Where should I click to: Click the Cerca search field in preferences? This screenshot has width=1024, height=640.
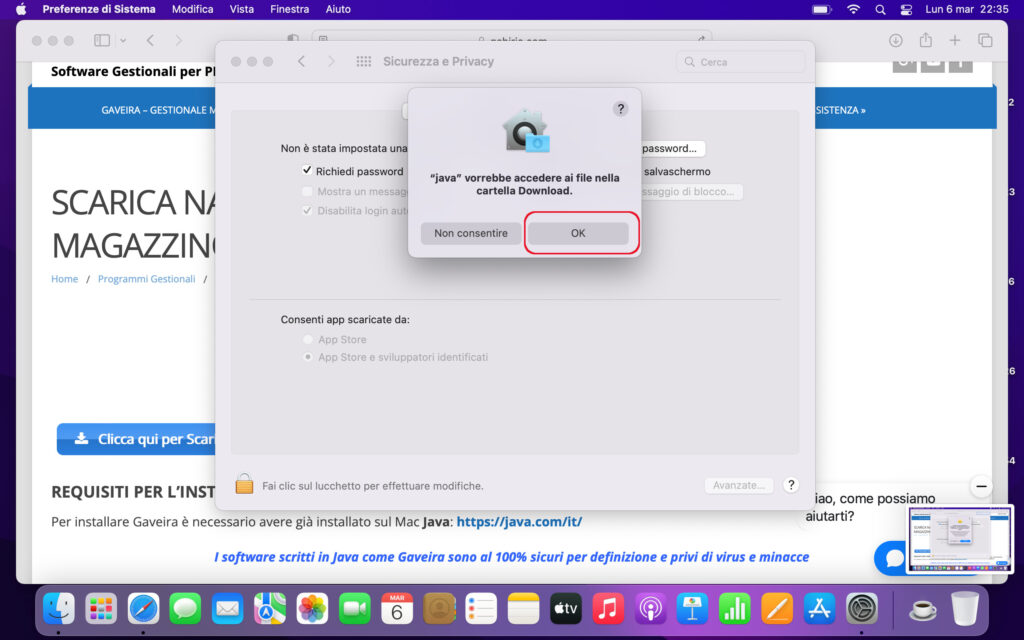[741, 62]
